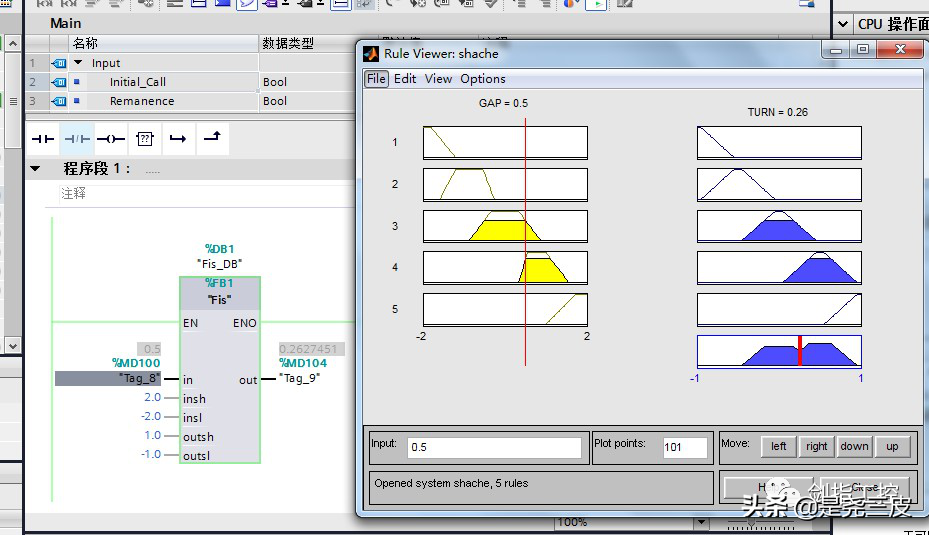Screen dimensions: 929x535
Task: Insert a normally closed contact
Action: [x=77, y=139]
